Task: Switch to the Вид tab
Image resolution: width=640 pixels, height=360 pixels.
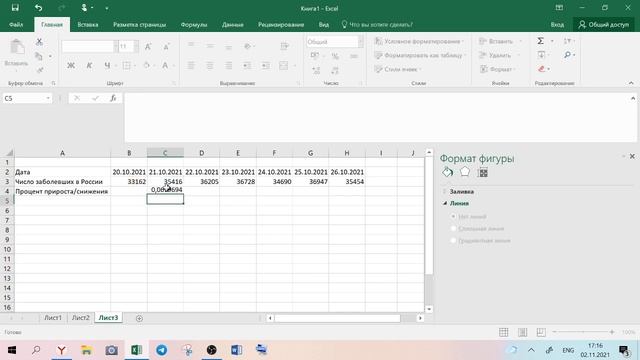Action: point(324,24)
